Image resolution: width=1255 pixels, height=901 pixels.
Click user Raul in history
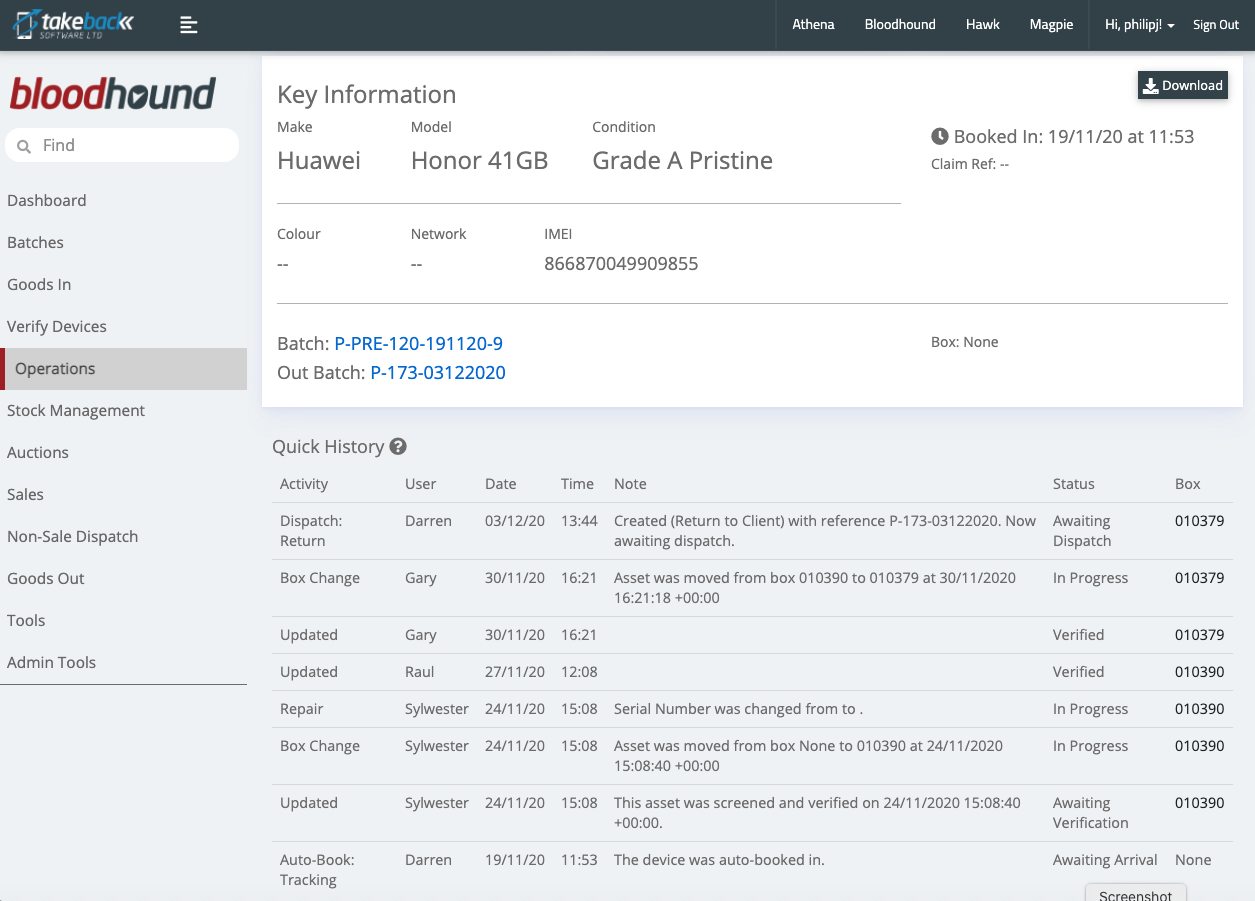421,672
